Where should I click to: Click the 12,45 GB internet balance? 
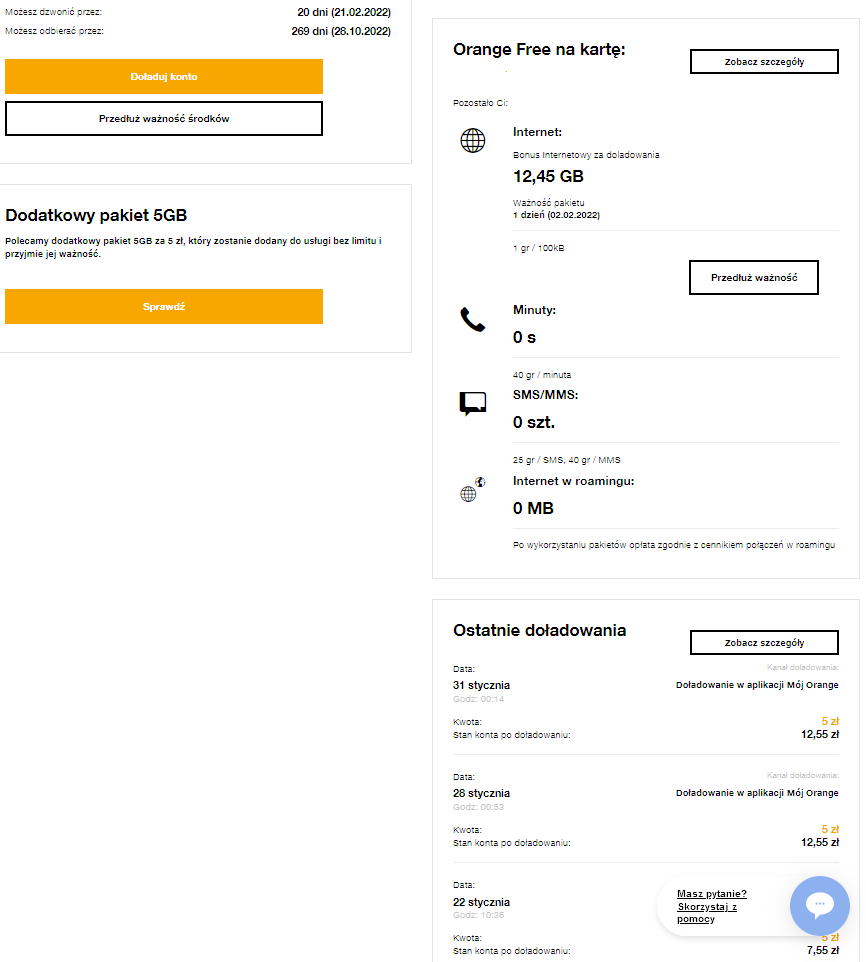(548, 177)
